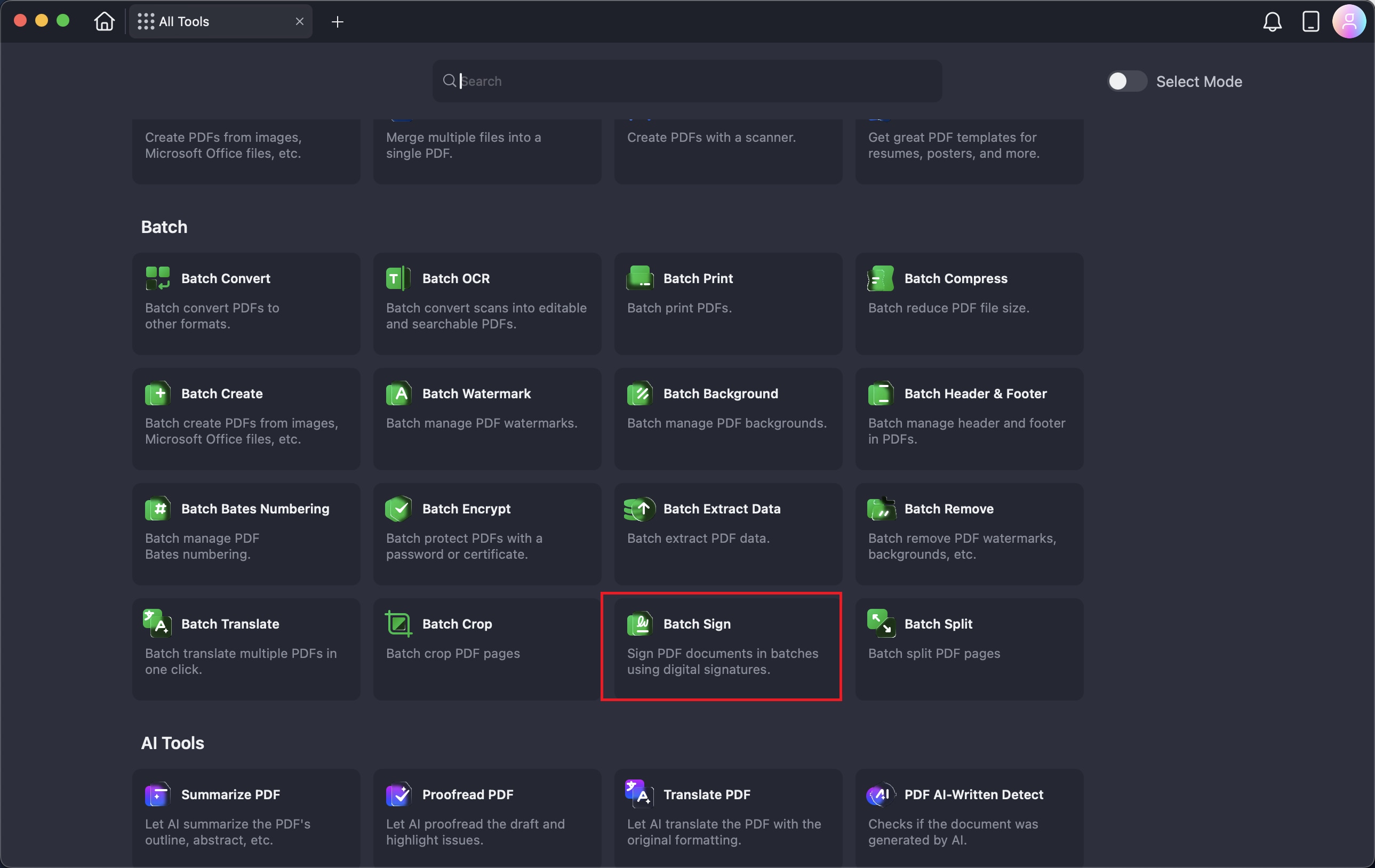Viewport: 1375px width, 868px height.
Task: Select the Batch Background icon
Action: tap(639, 393)
